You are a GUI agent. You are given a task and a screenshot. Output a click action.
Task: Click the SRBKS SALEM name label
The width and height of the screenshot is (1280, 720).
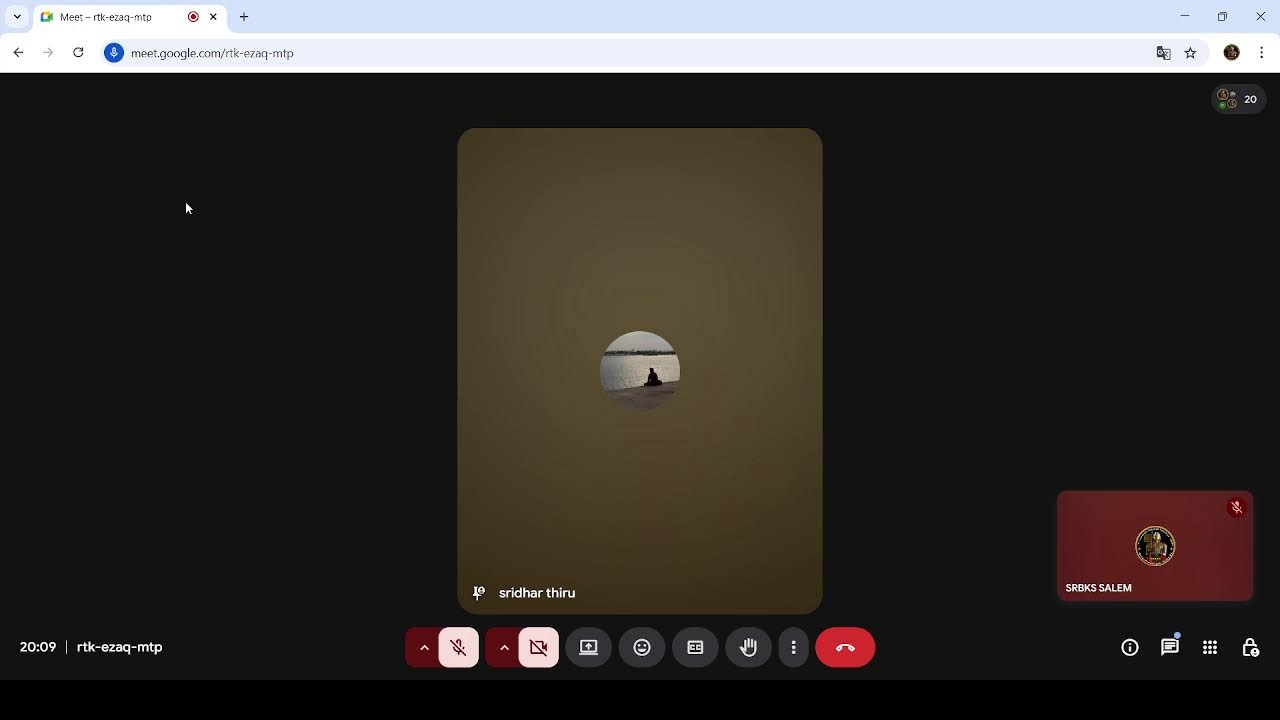(1099, 588)
